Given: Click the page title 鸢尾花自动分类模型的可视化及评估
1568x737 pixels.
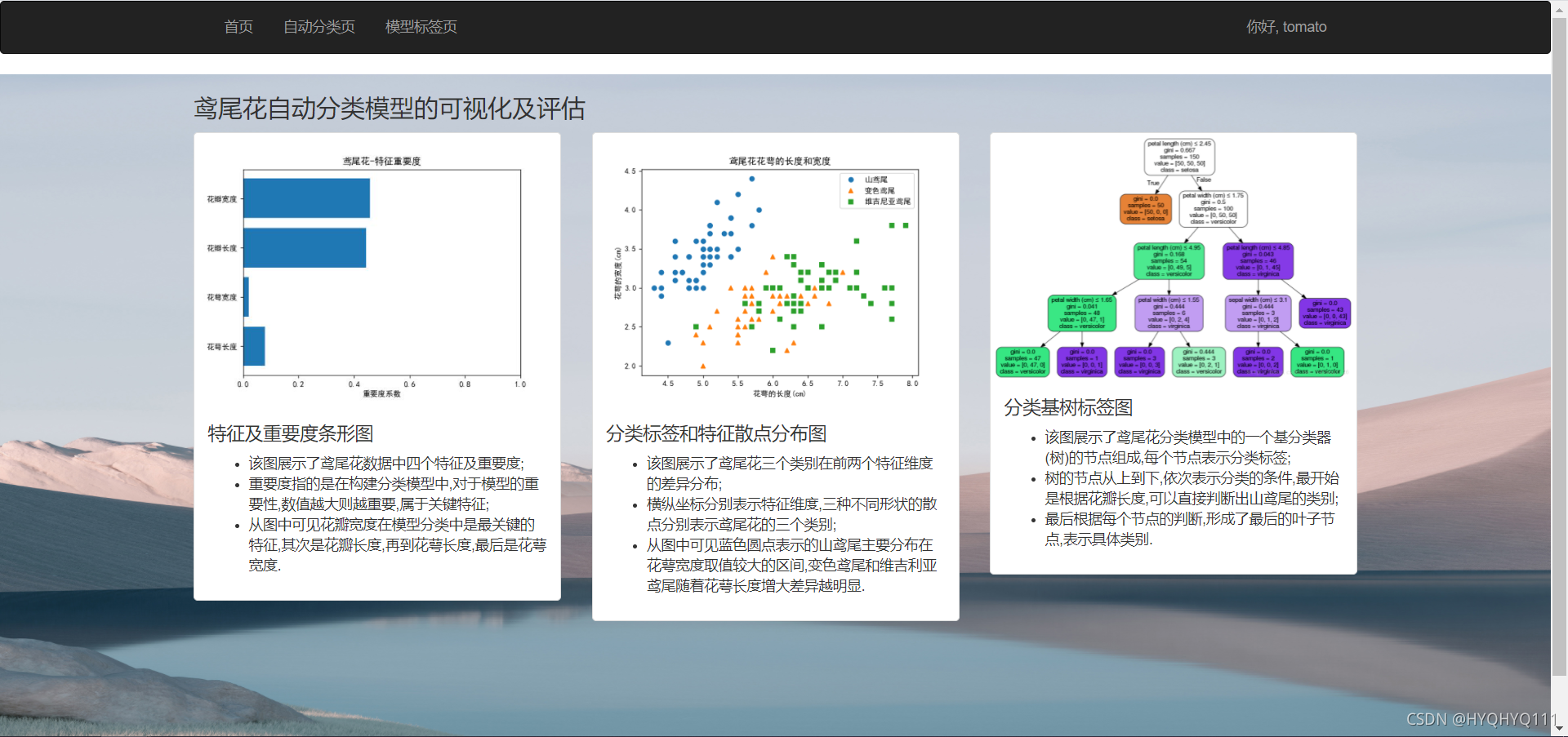Looking at the screenshot, I should (x=388, y=109).
